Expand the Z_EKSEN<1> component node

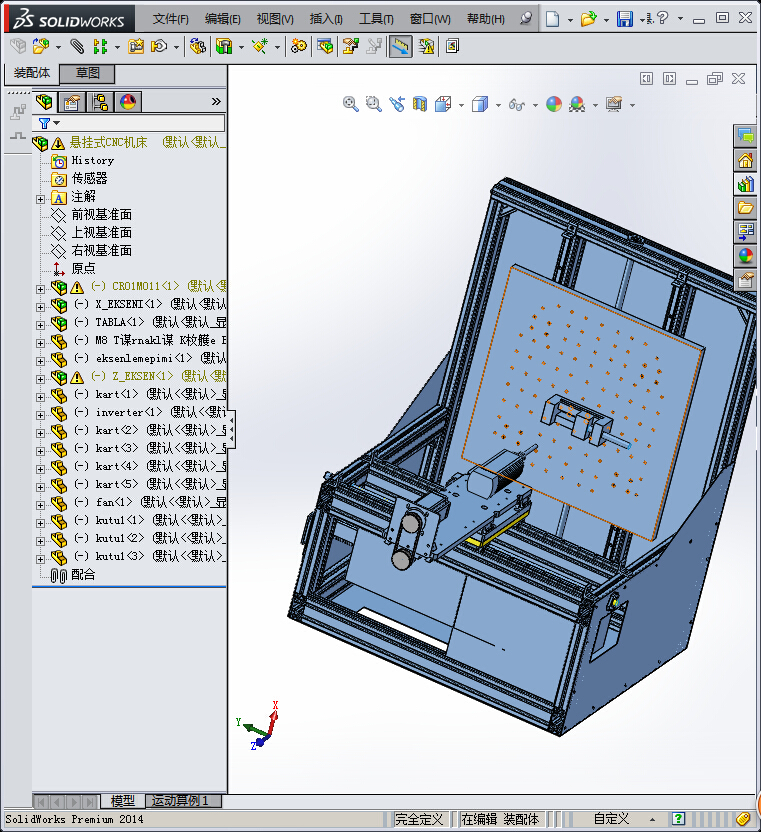40,379
